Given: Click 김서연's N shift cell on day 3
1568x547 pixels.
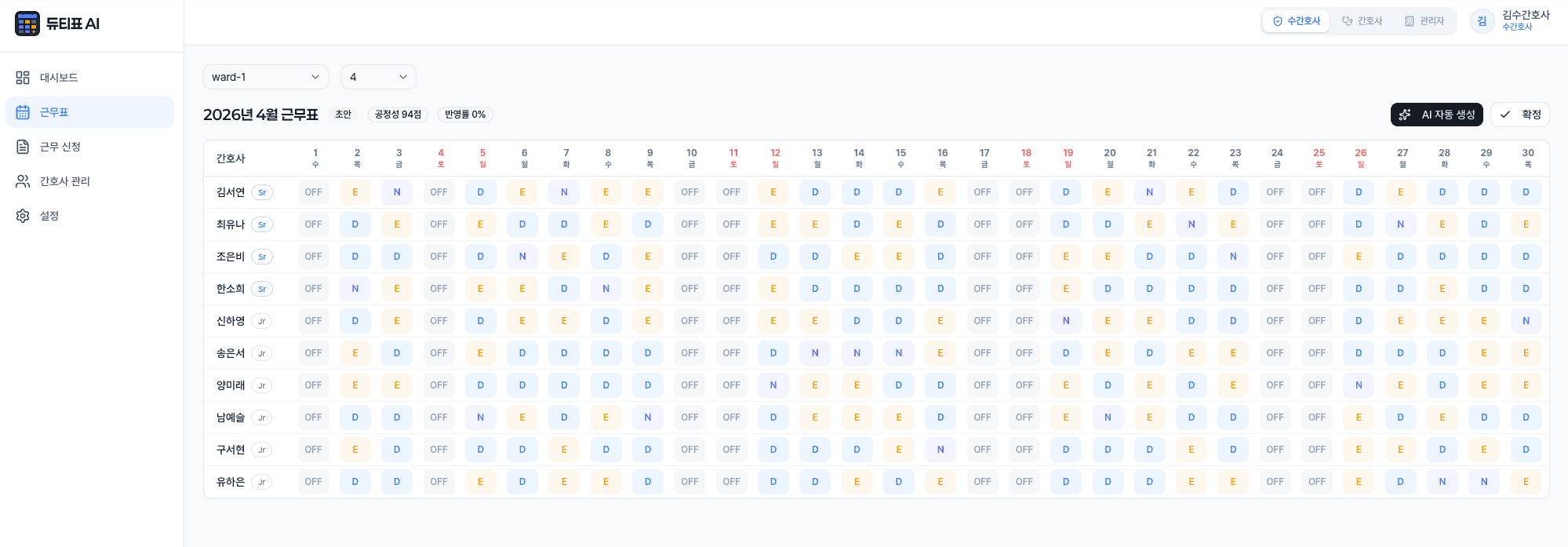Looking at the screenshot, I should coord(397,192).
